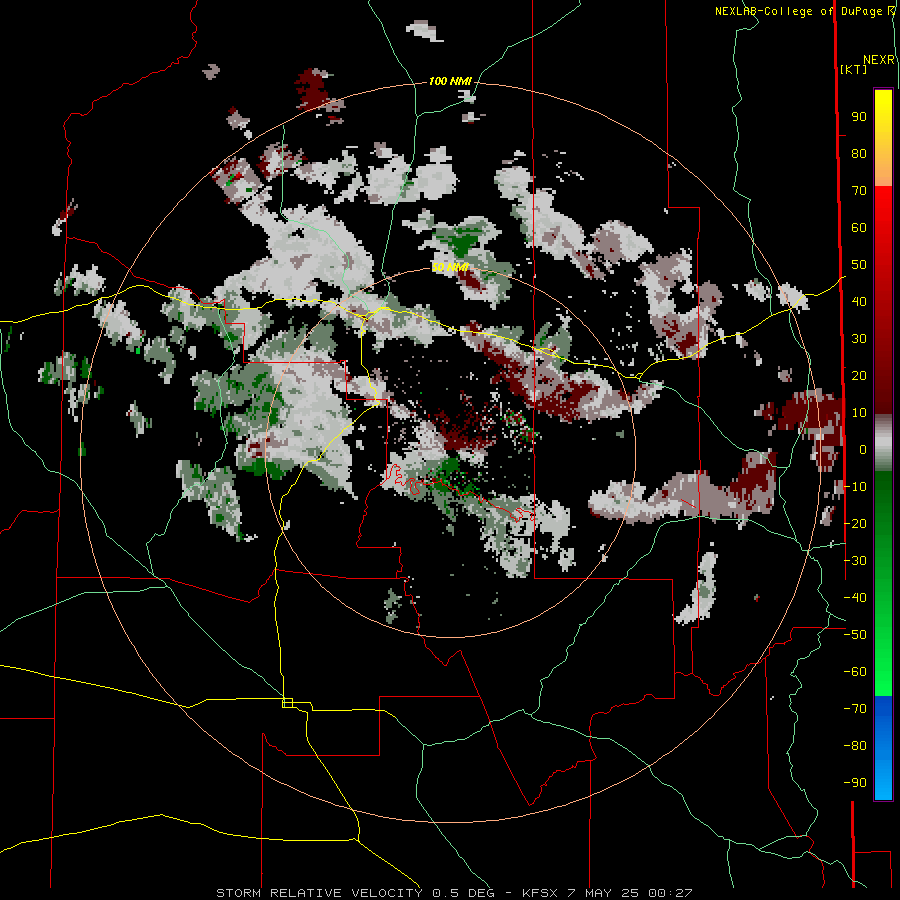
Task: Click the [KT] units label
Action: (853, 69)
